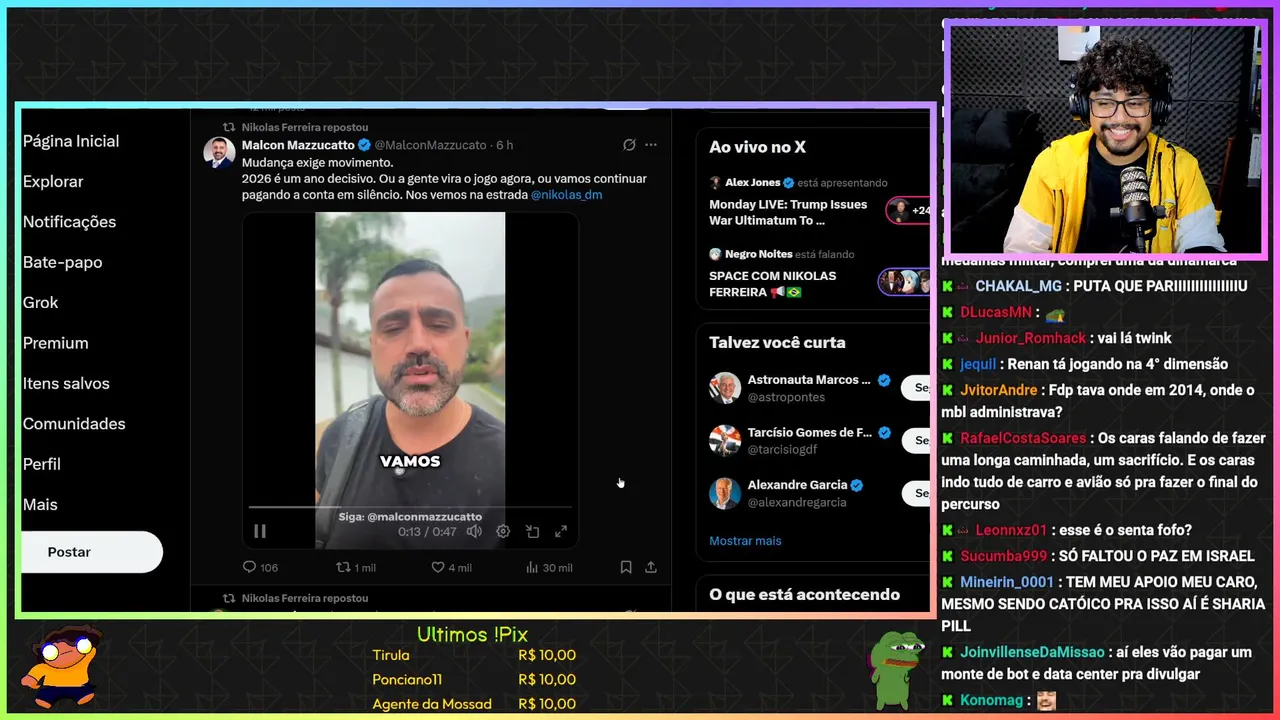Click Pix donor name Tirula
1280x720 pixels.
(x=391, y=655)
